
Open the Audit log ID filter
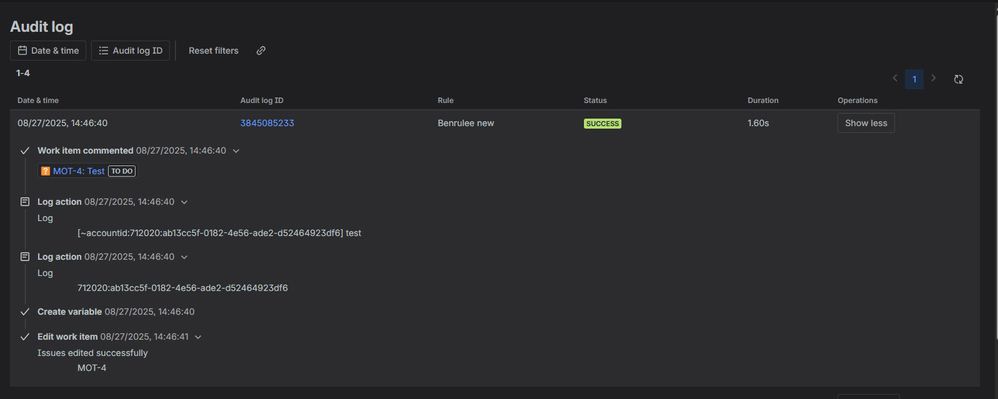coord(130,50)
